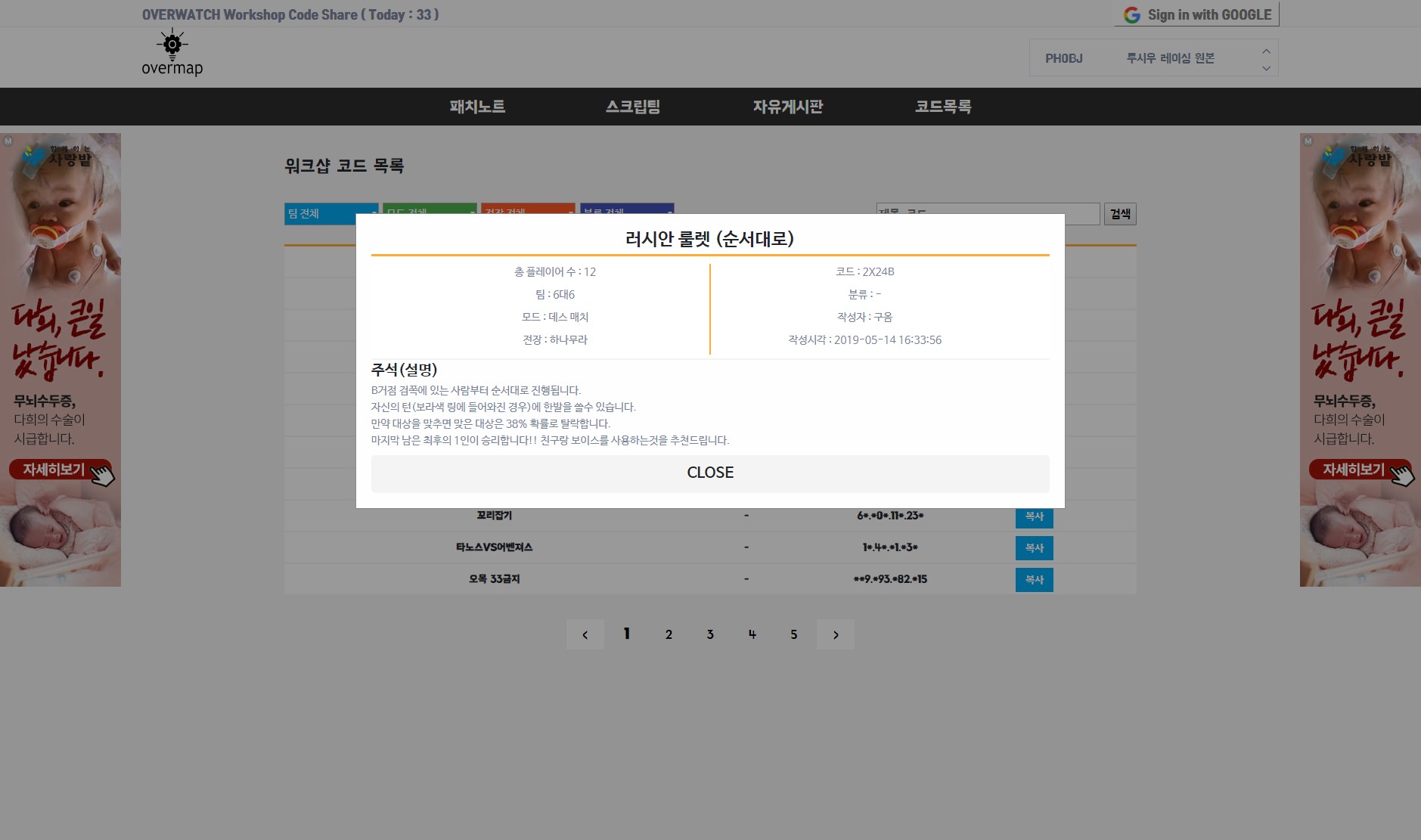The width and height of the screenshot is (1421, 840).
Task: Expand the 팀 전체 dropdown filter
Action: click(331, 213)
